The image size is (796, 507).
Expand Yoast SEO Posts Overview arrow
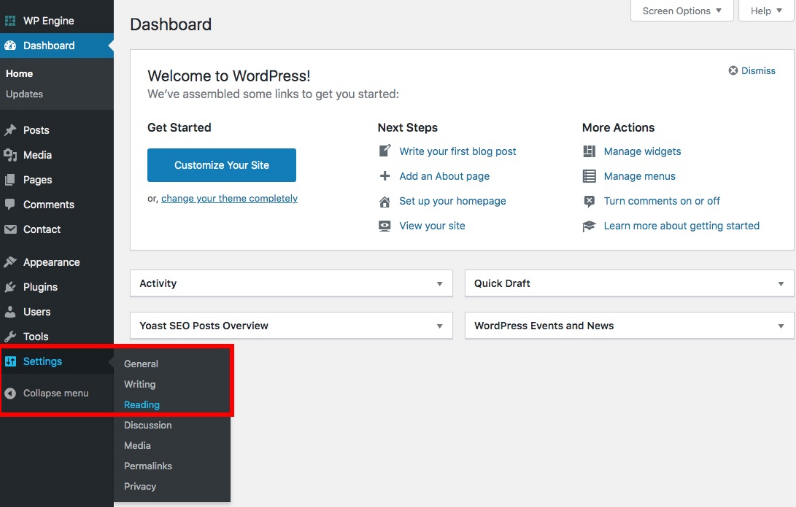pyautogui.click(x=440, y=326)
